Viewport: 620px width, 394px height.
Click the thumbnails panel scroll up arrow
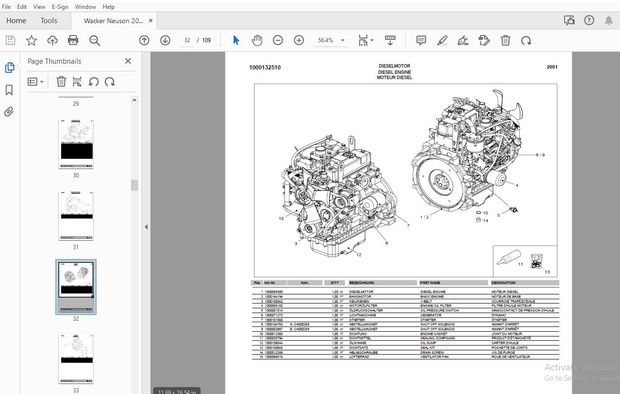pos(134,100)
